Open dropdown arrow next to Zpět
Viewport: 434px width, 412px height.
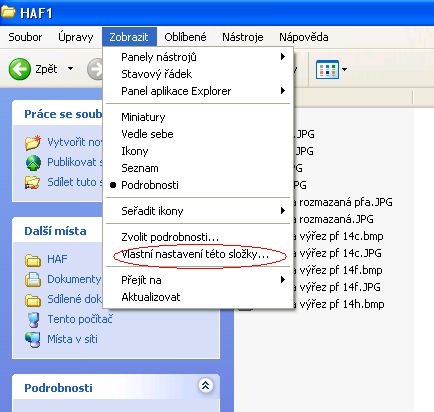pos(70,69)
